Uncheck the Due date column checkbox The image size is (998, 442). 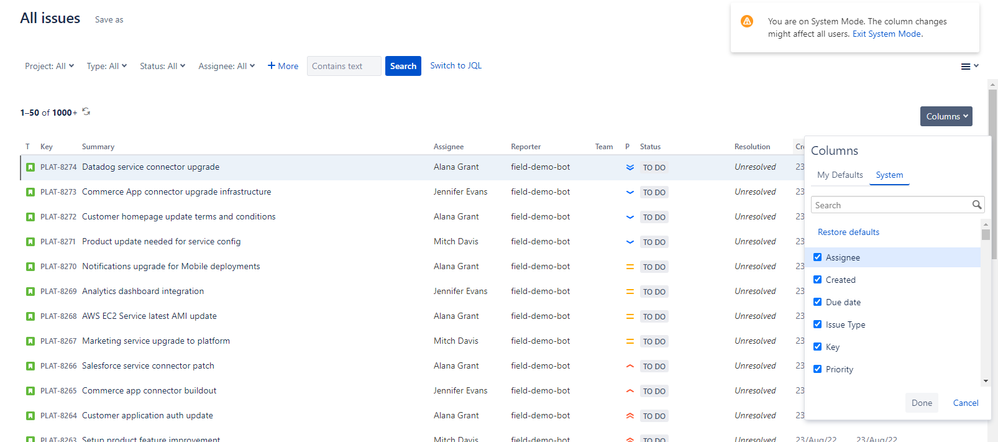pyautogui.click(x=817, y=302)
